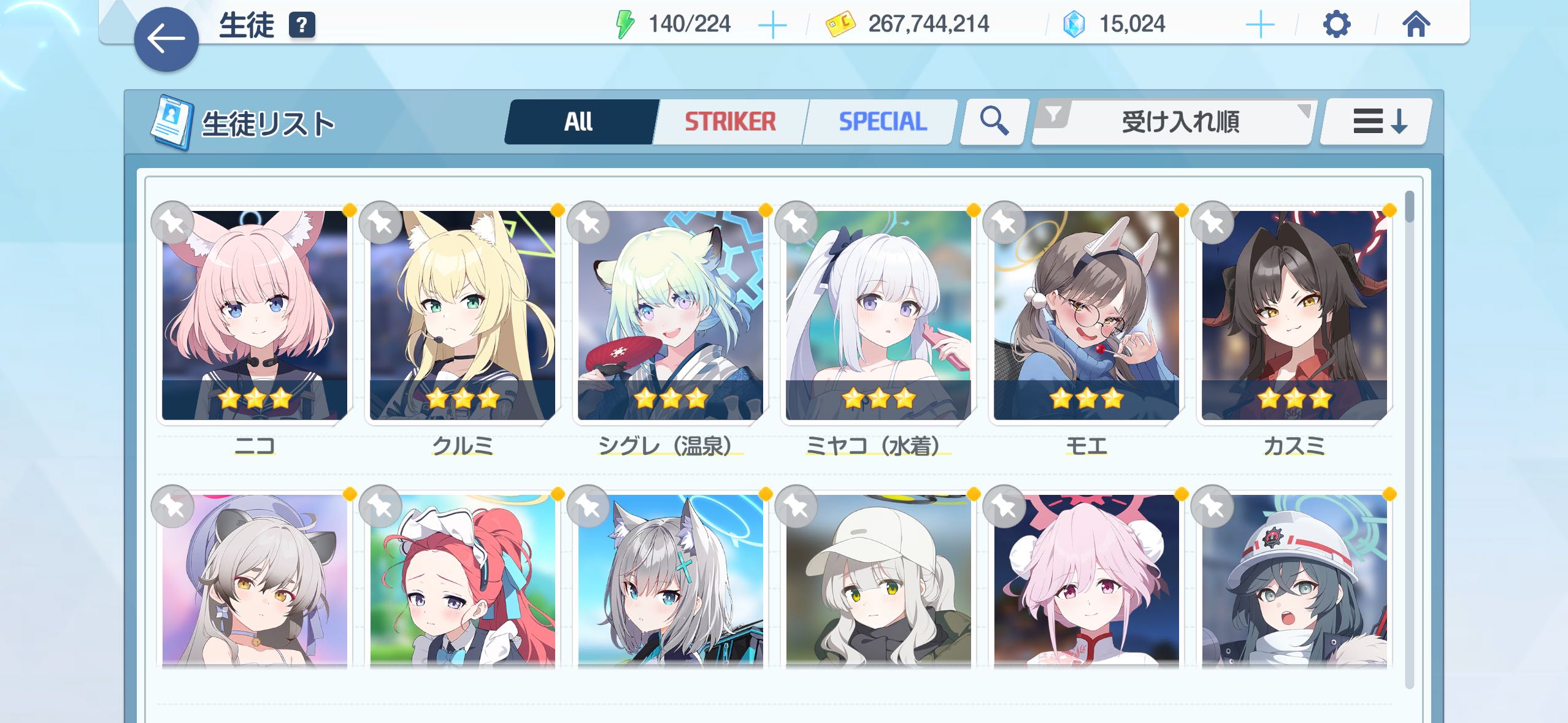Open シグレ（温泉） student portrait
This screenshot has height=723, width=1568.
pos(670,315)
